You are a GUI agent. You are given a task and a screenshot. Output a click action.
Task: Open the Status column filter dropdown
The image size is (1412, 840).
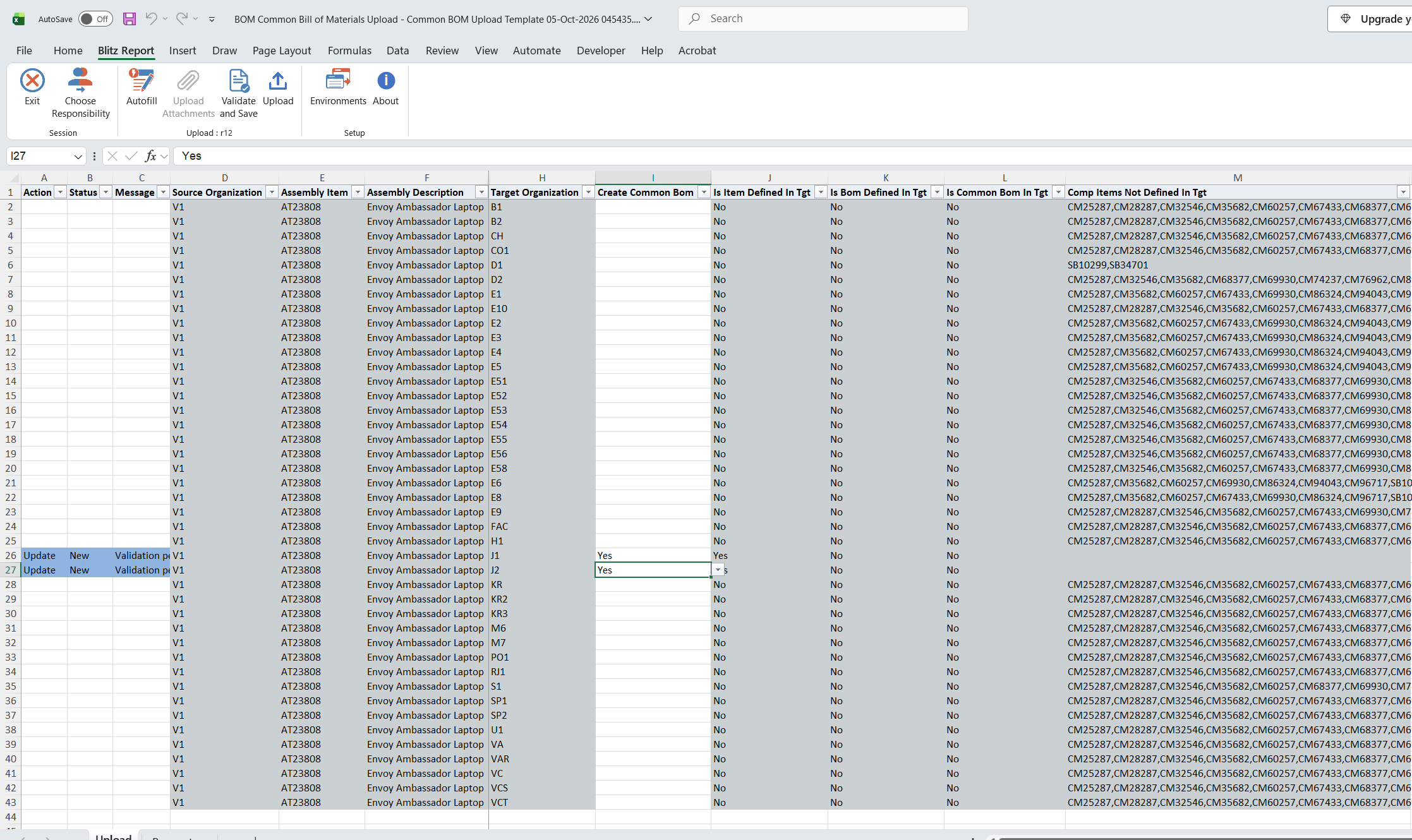pos(106,192)
